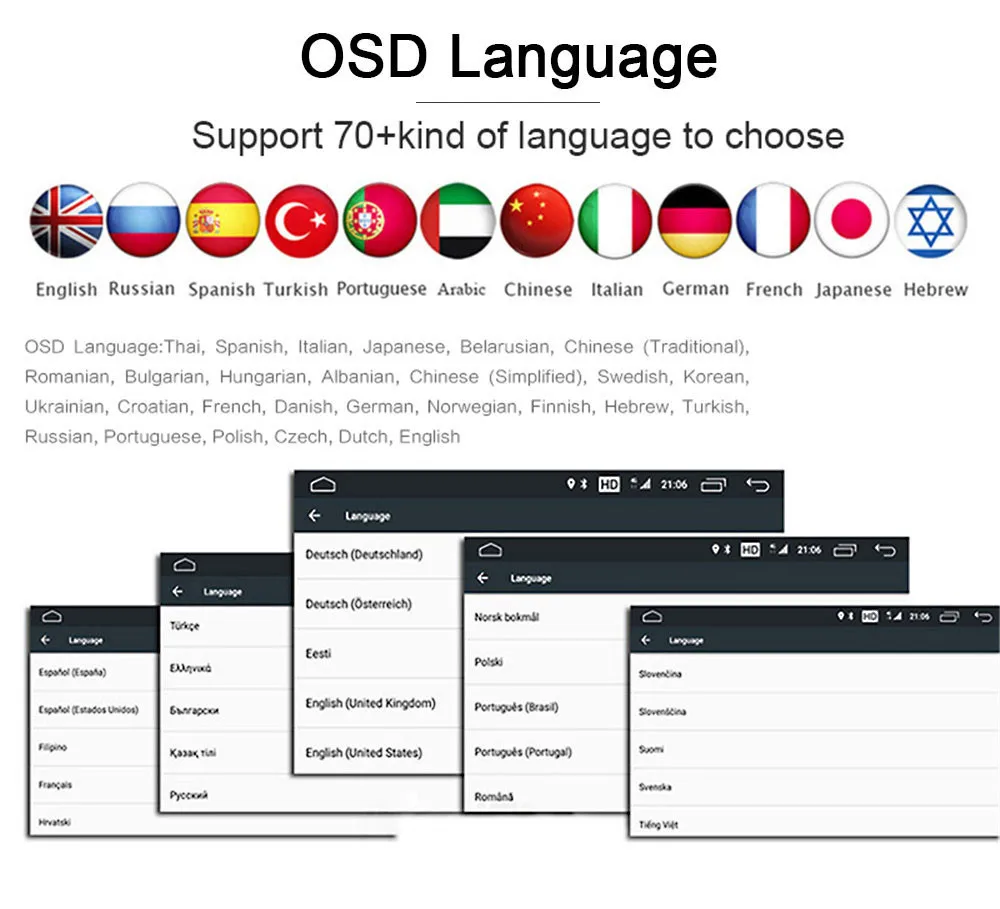Click the Hebrew Israel flag icon
1000x909 pixels.
coord(930,221)
